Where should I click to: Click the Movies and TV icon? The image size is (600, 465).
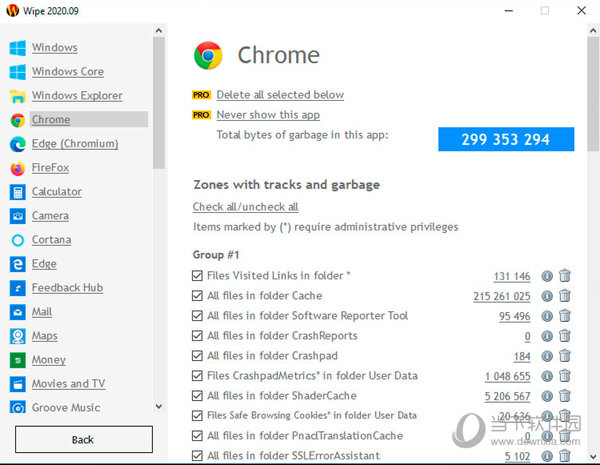(18, 384)
